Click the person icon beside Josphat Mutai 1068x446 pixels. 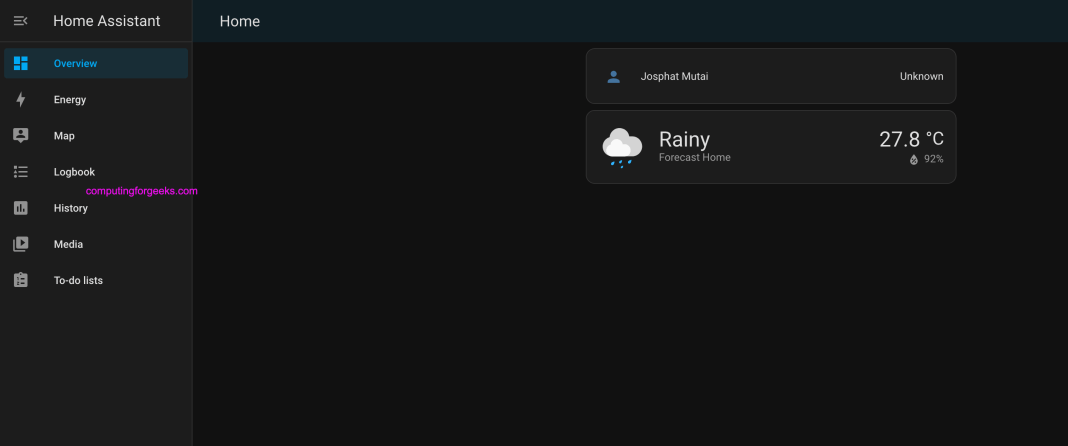point(614,76)
